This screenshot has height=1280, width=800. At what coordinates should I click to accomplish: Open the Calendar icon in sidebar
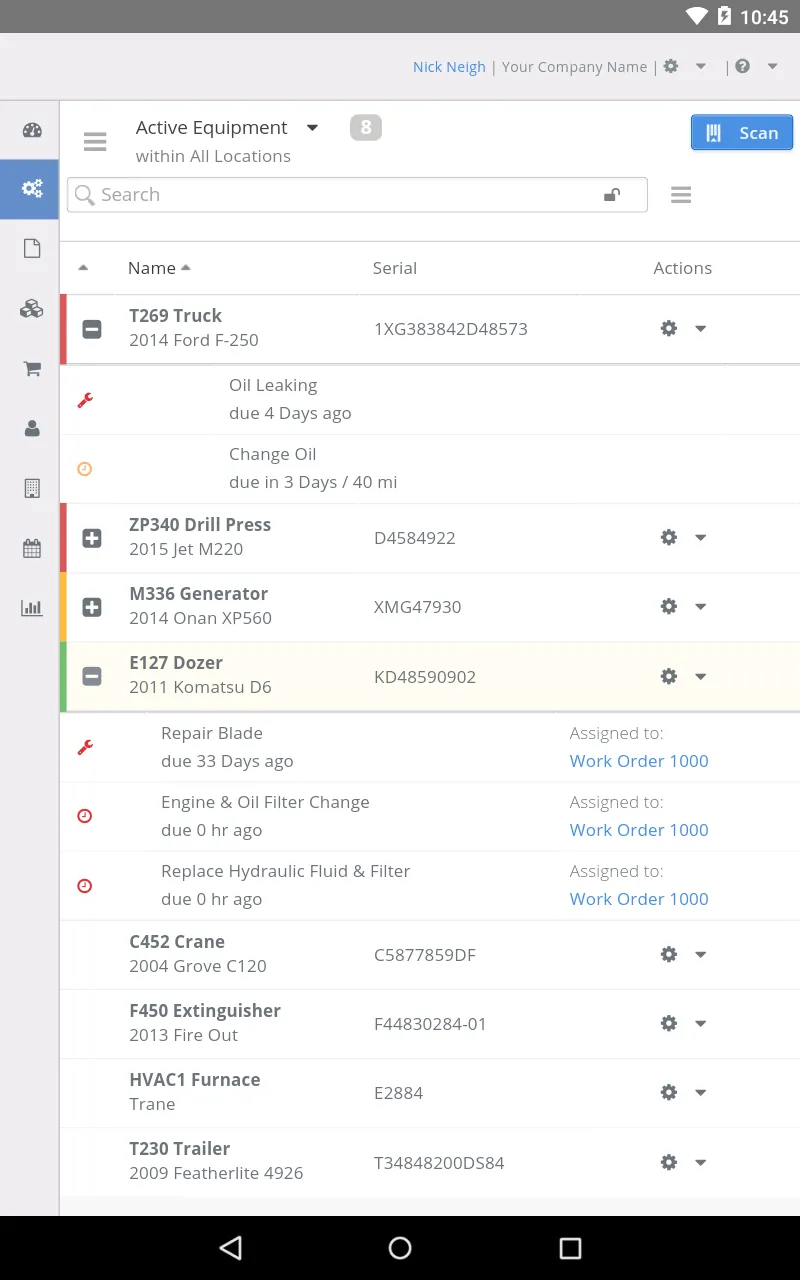click(31, 548)
